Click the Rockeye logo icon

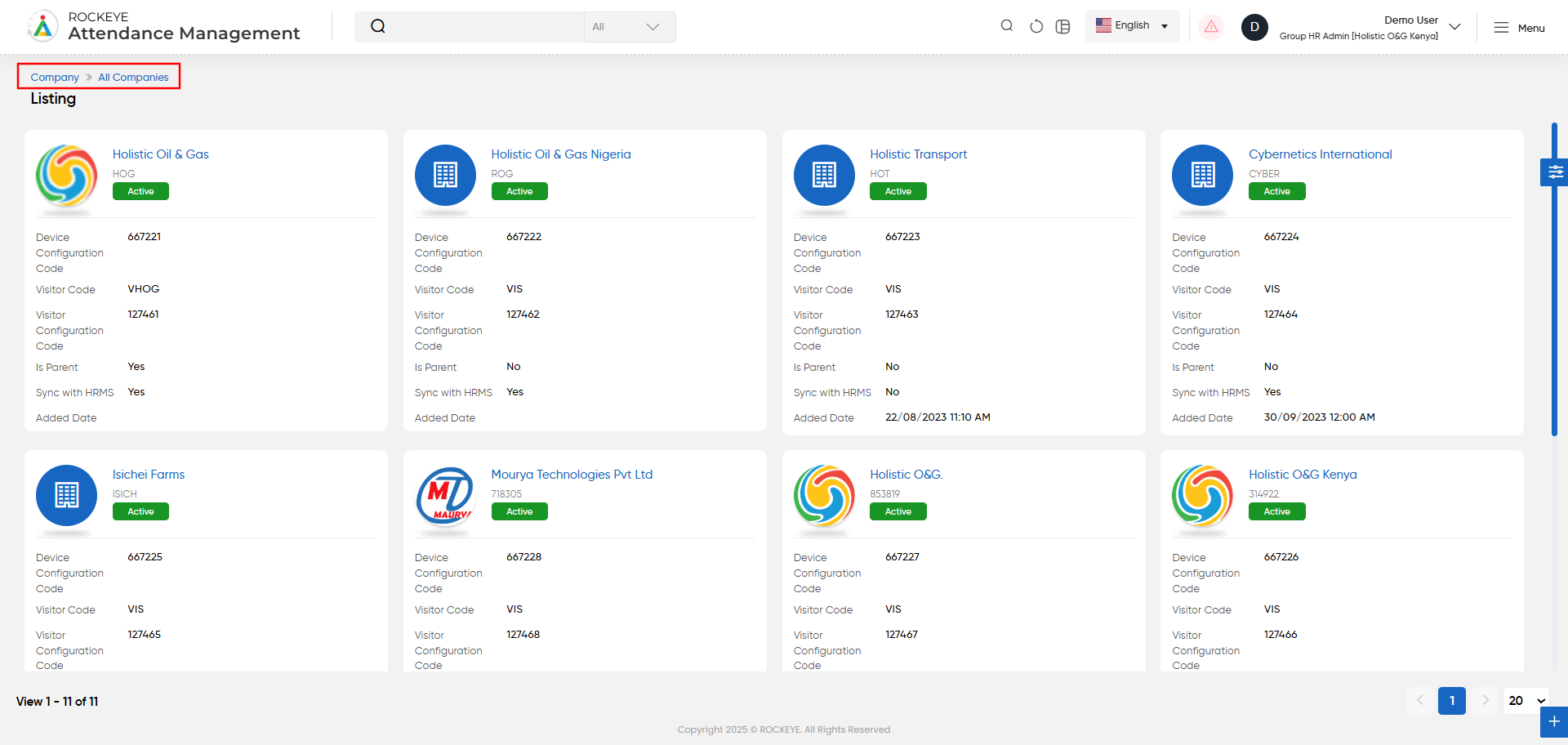[42, 26]
